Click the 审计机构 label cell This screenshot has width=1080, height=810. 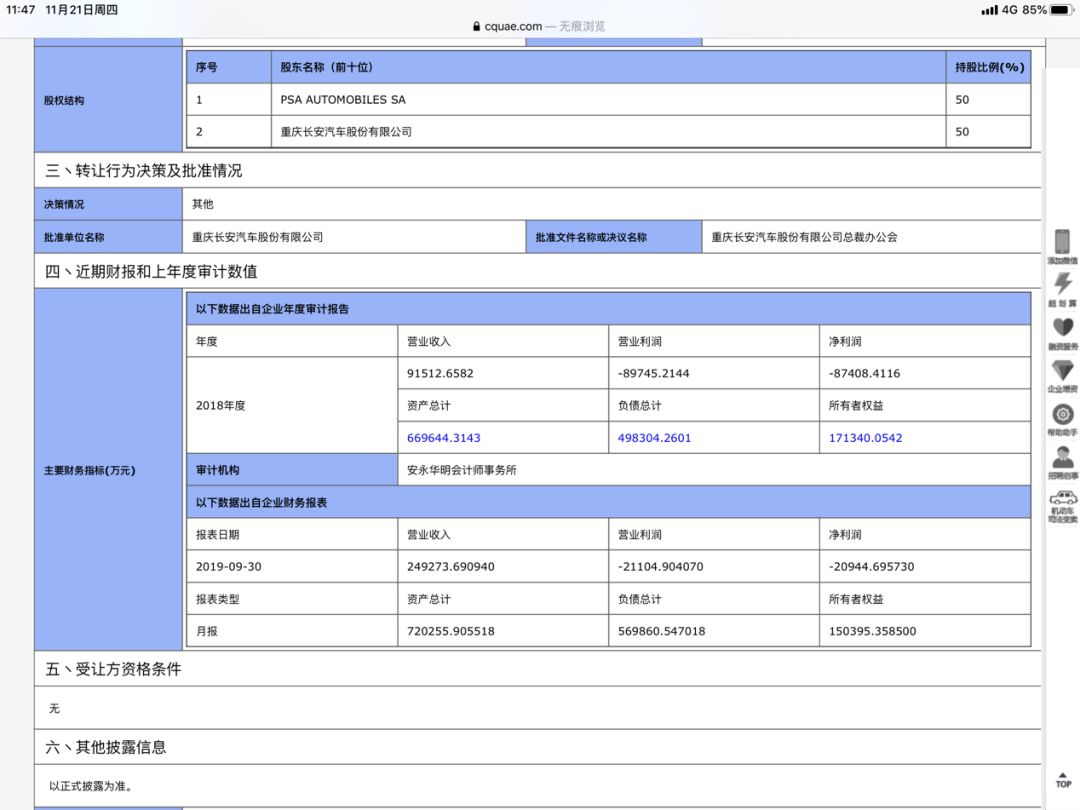coord(292,470)
